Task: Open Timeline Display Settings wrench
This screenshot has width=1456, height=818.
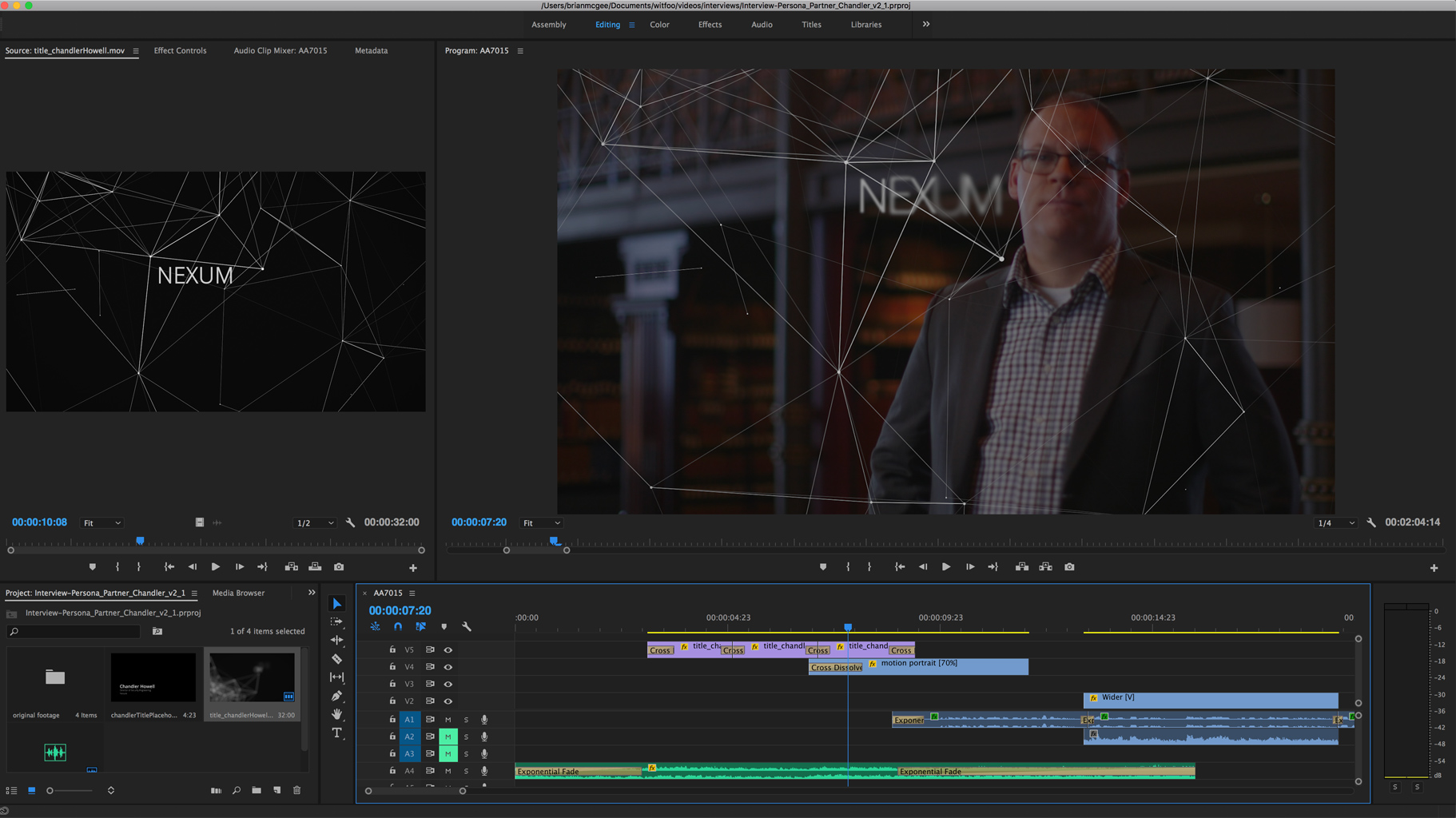Action: click(467, 627)
